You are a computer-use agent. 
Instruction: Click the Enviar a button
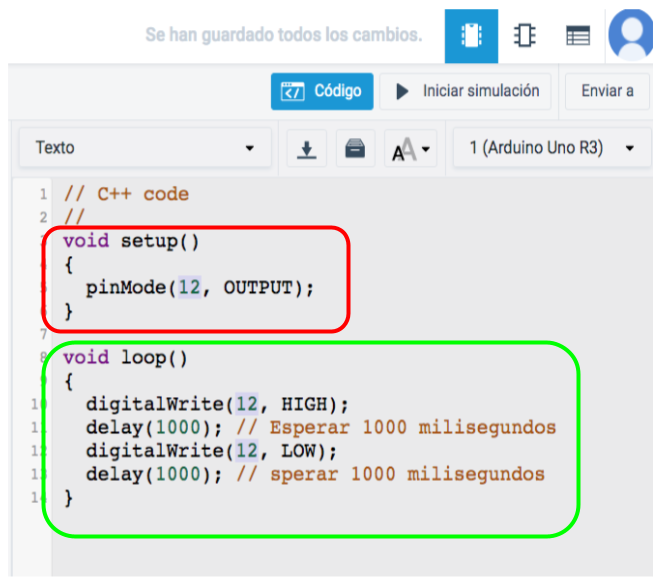click(x=607, y=91)
